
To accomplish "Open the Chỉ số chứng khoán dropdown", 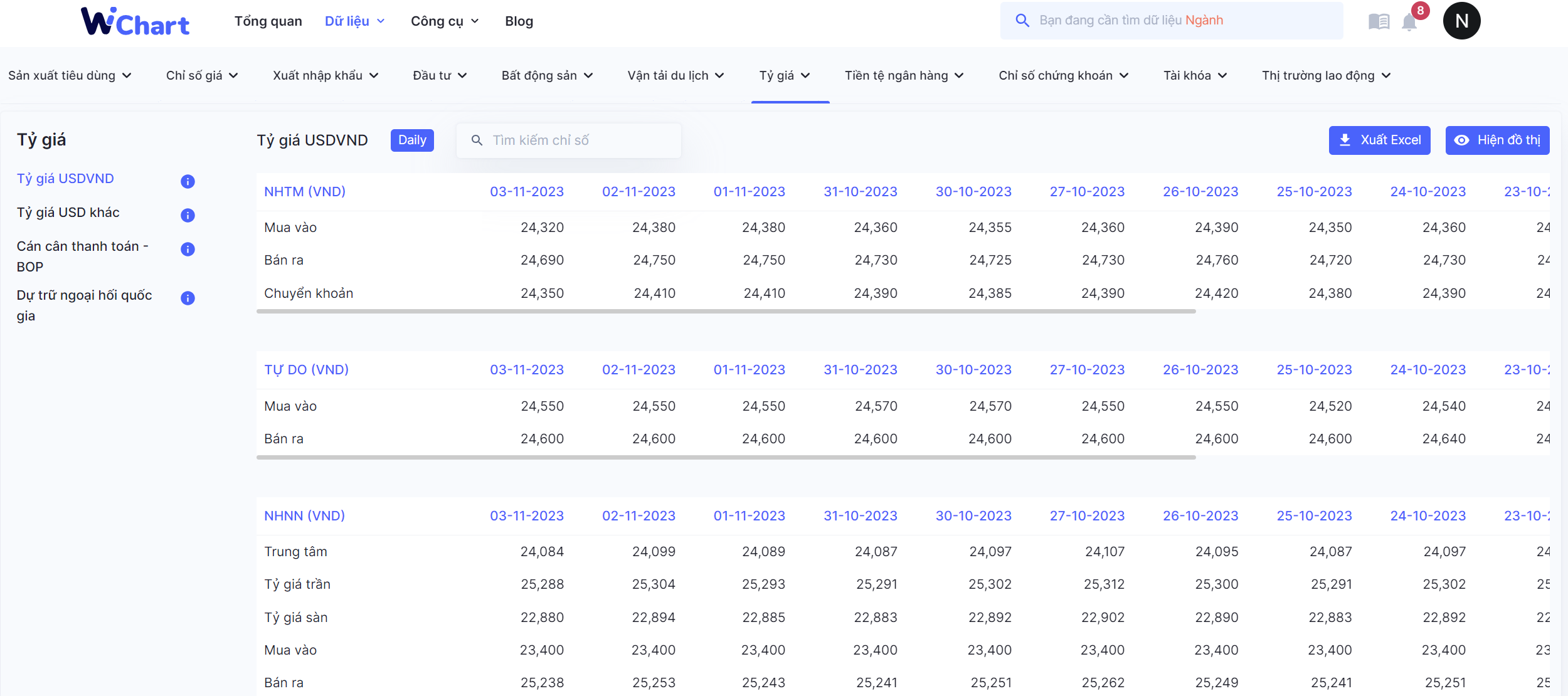I will (1063, 75).
